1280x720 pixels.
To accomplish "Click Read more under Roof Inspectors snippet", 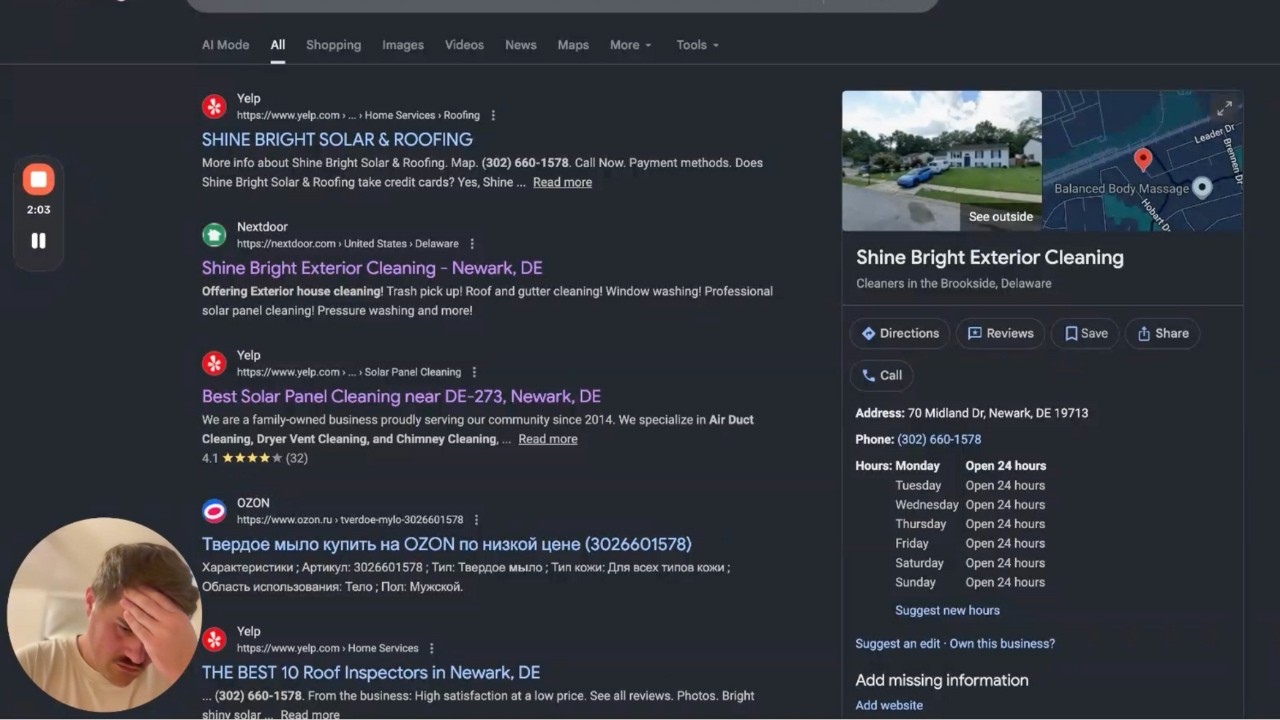I will tap(310, 714).
